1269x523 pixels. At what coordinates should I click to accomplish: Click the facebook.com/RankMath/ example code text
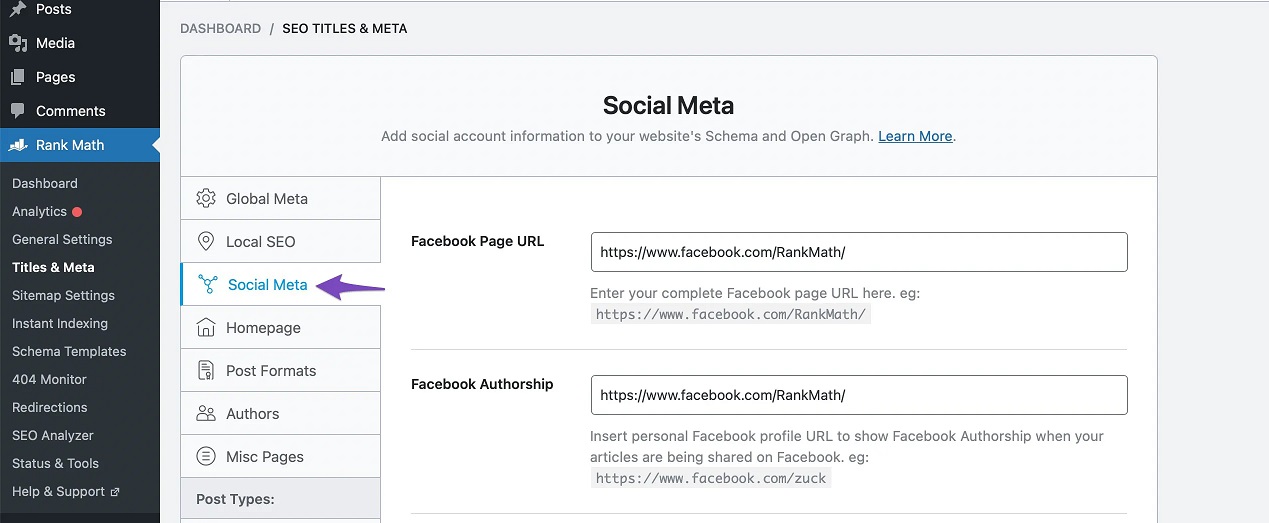732,314
